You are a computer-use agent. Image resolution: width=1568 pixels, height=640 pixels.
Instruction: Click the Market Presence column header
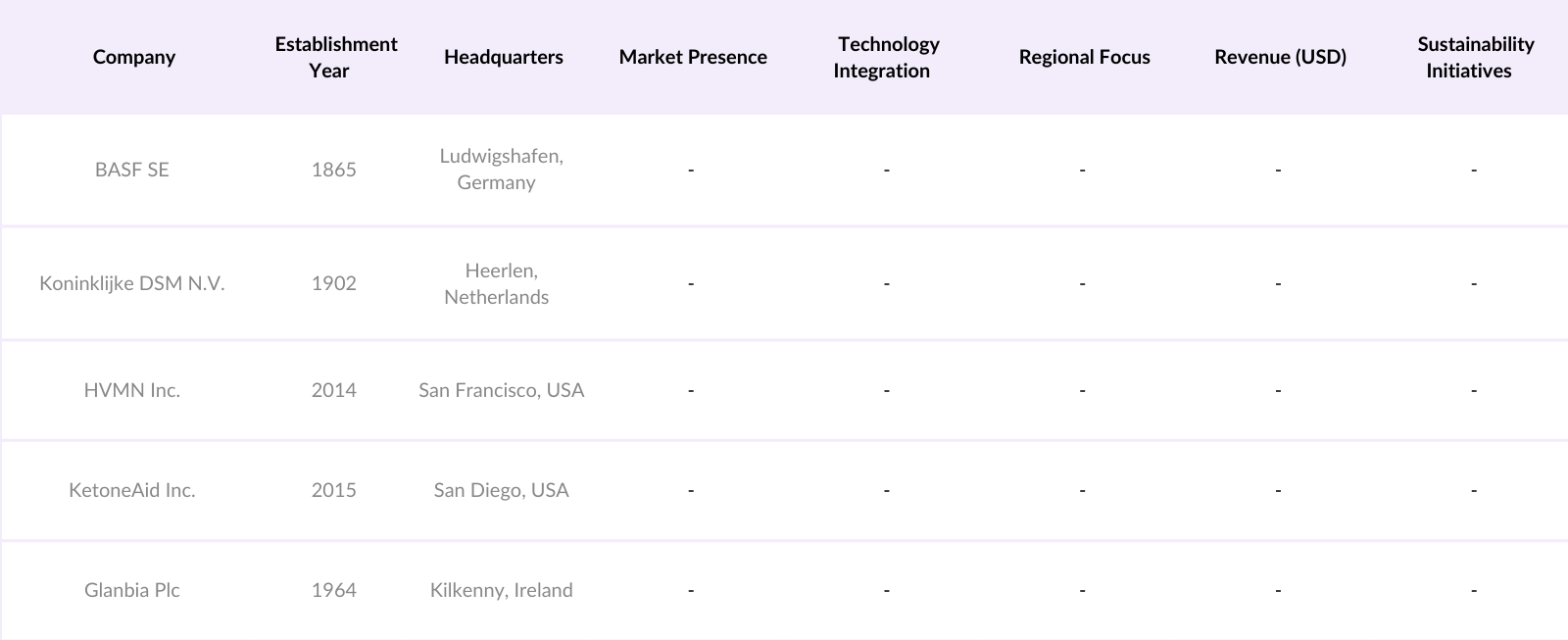[693, 57]
